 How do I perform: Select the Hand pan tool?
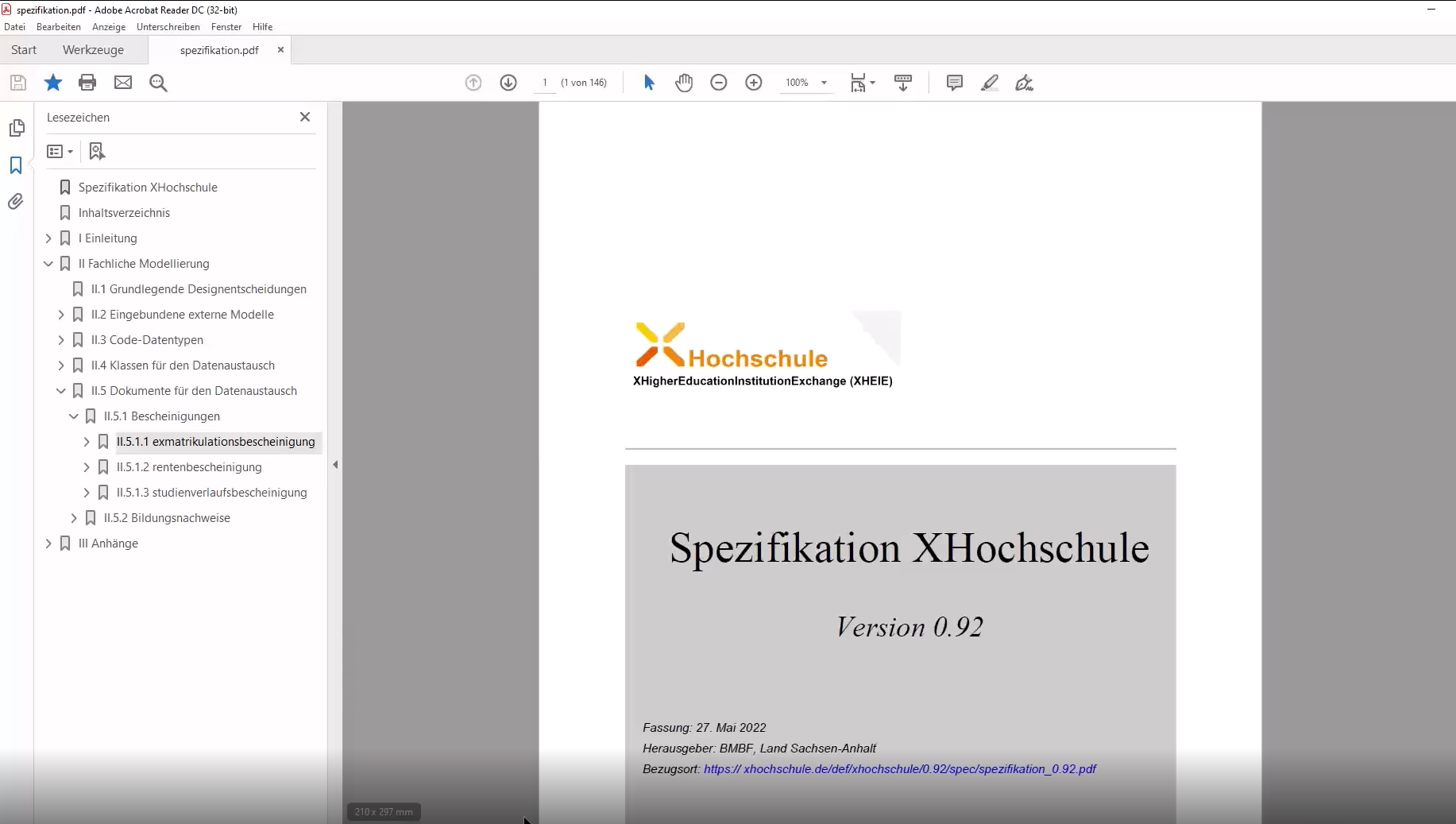(684, 83)
